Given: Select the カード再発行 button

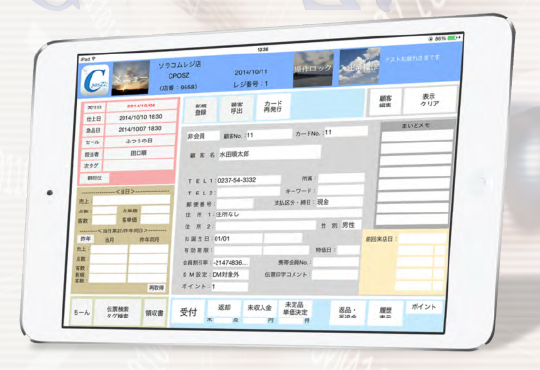Looking at the screenshot, I should [273, 107].
